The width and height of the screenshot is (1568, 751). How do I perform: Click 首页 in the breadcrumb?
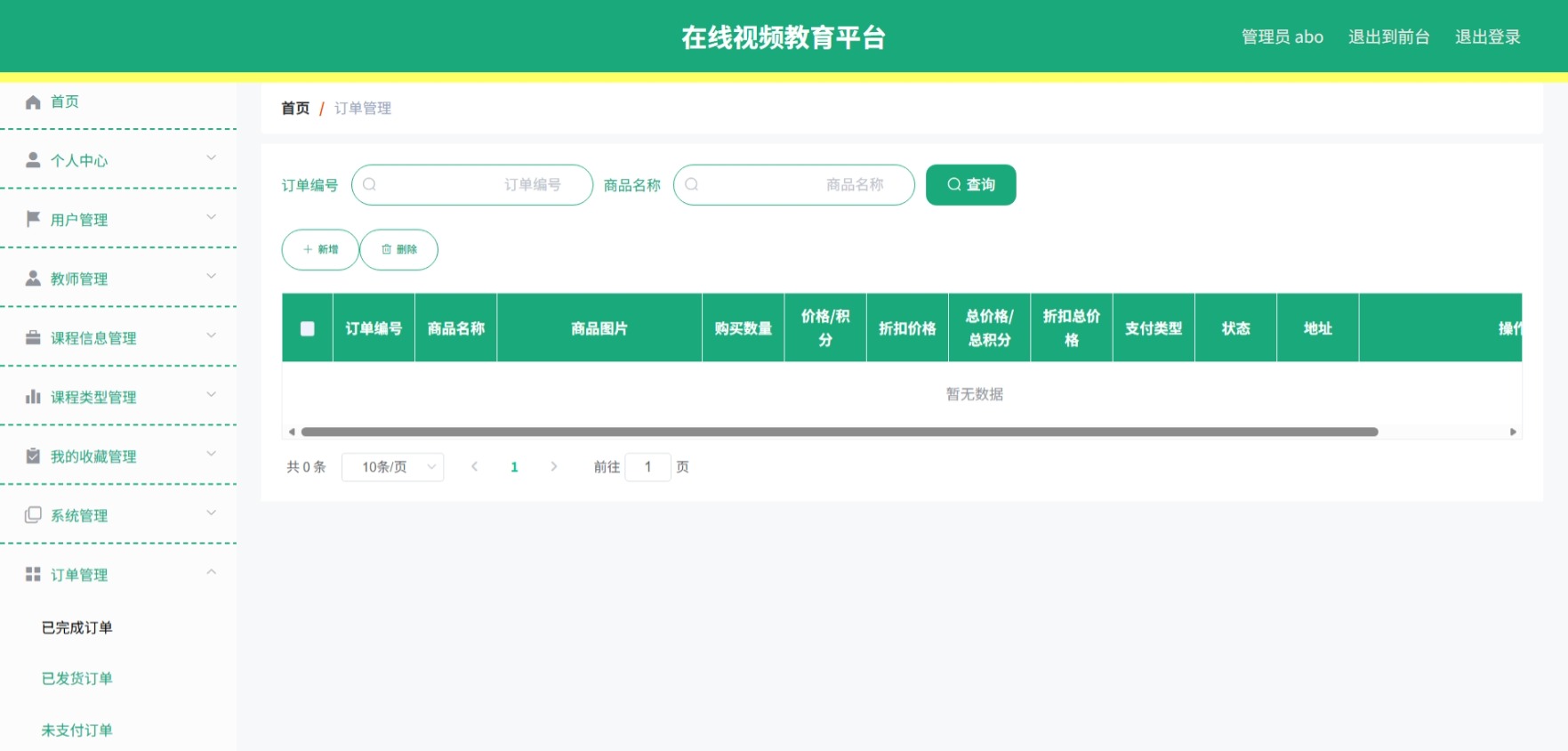295,108
